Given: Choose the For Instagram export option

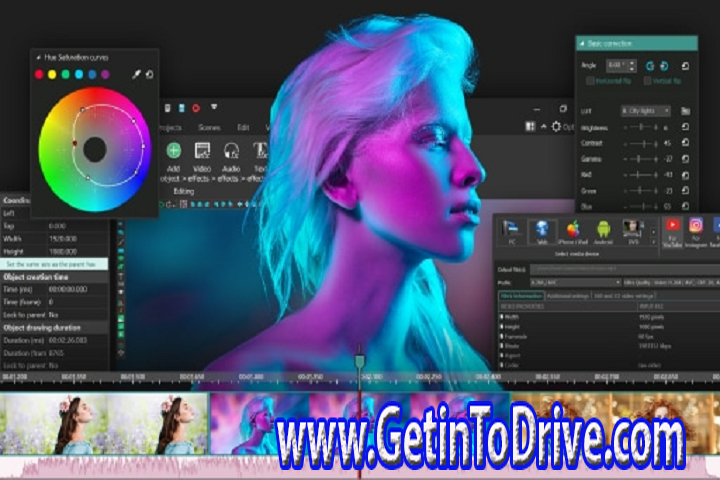Looking at the screenshot, I should click(x=696, y=232).
